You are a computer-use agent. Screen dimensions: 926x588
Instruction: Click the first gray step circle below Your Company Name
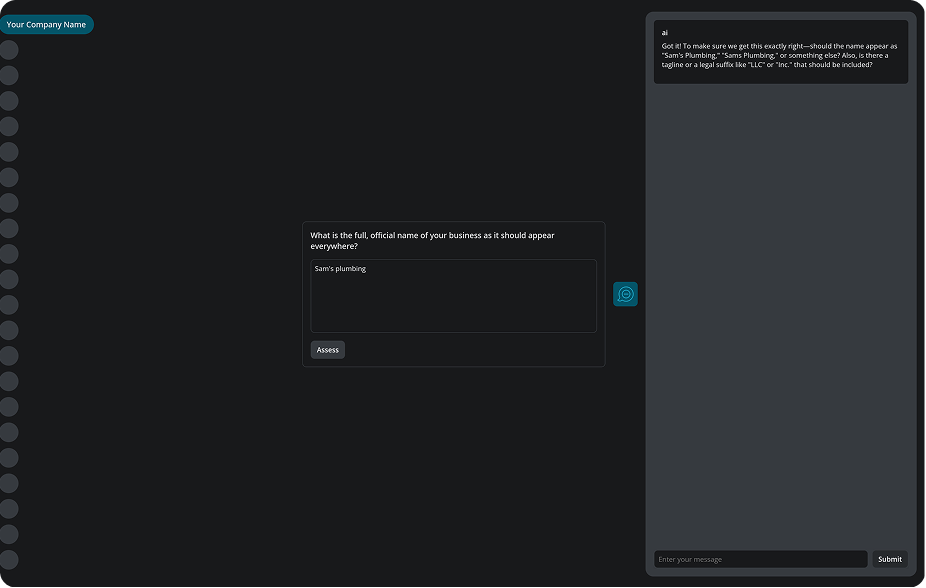click(9, 50)
